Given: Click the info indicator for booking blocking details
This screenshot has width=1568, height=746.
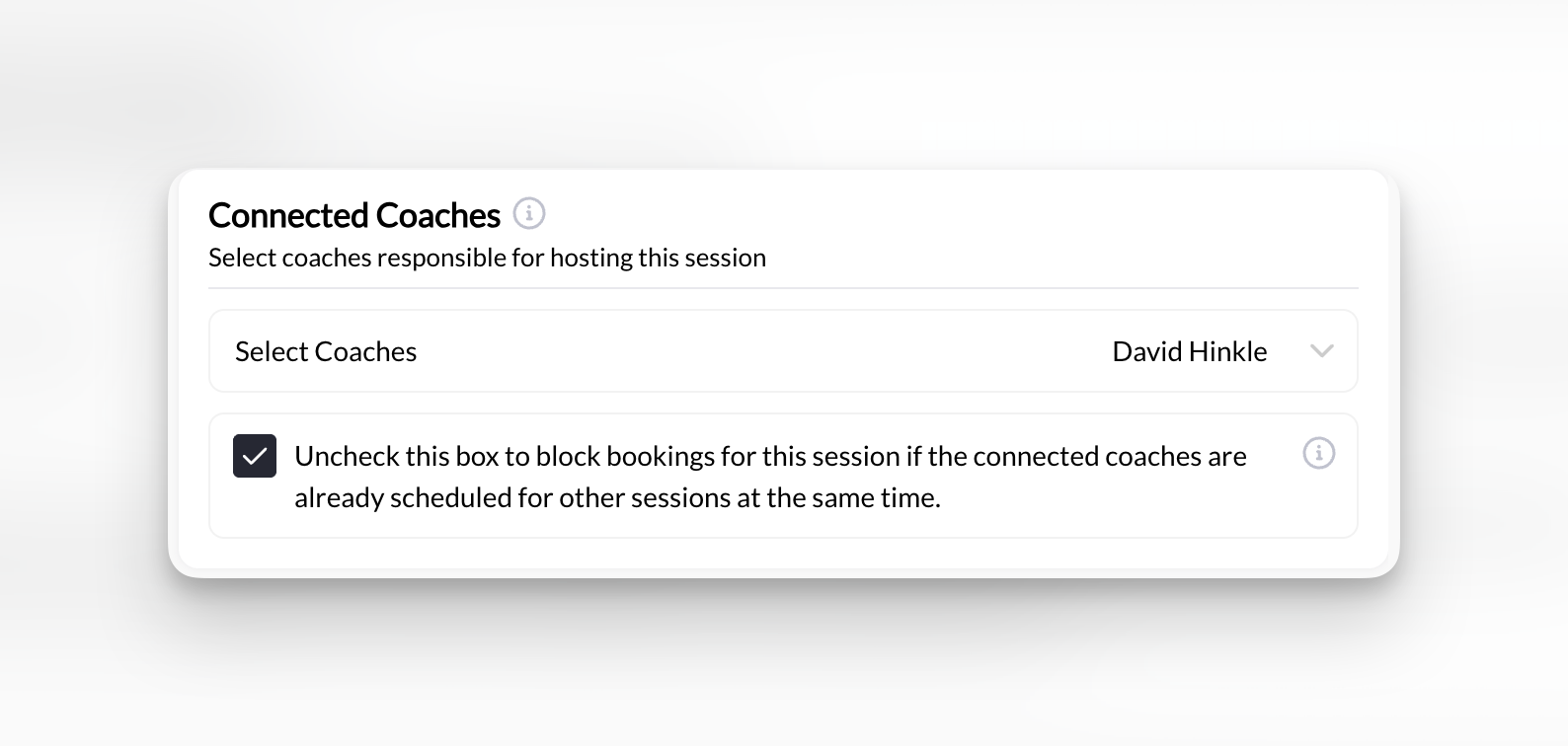Looking at the screenshot, I should (1319, 453).
